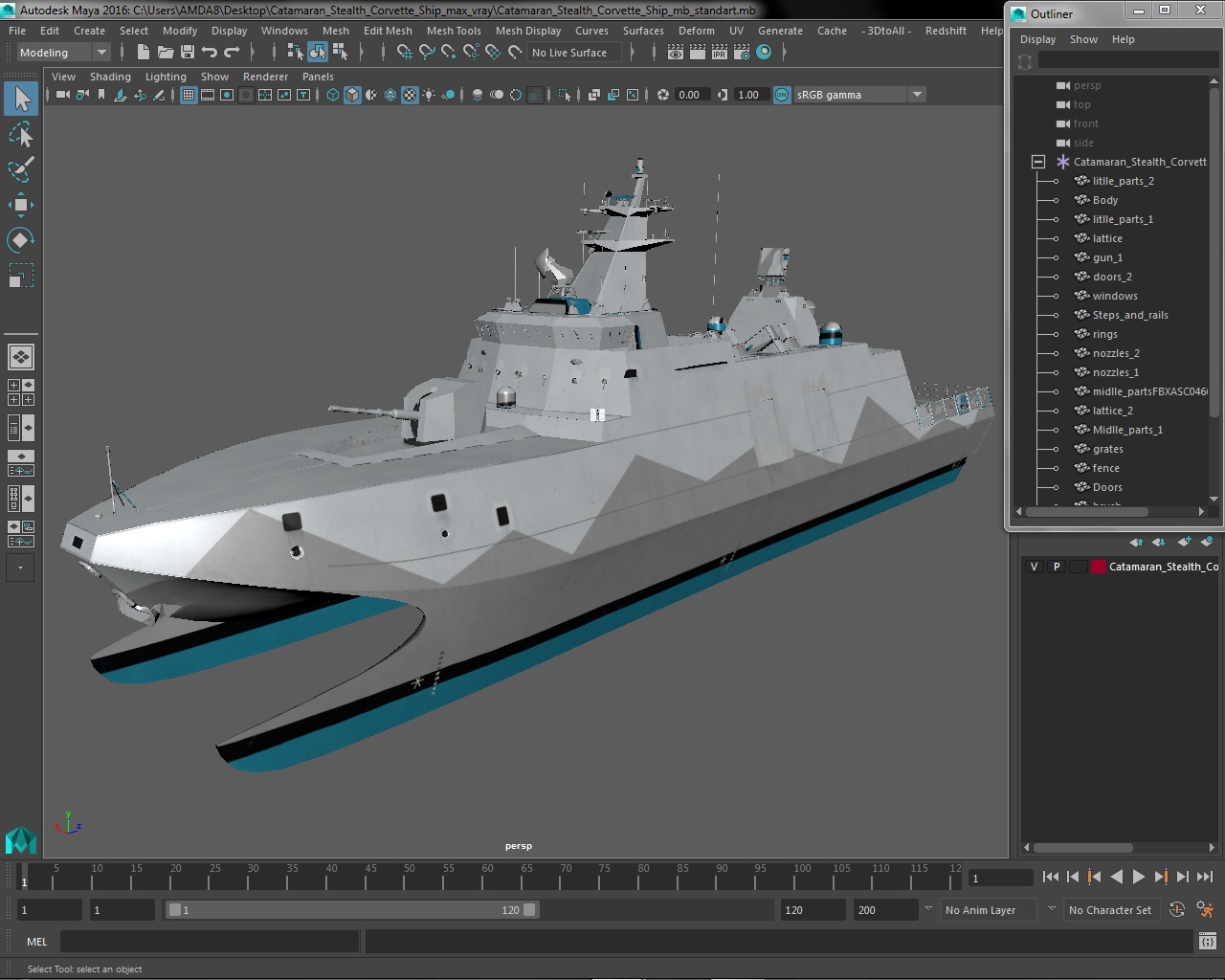Select the arrow Select Tool in toolbox
The width and height of the screenshot is (1225, 980).
pos(21,98)
